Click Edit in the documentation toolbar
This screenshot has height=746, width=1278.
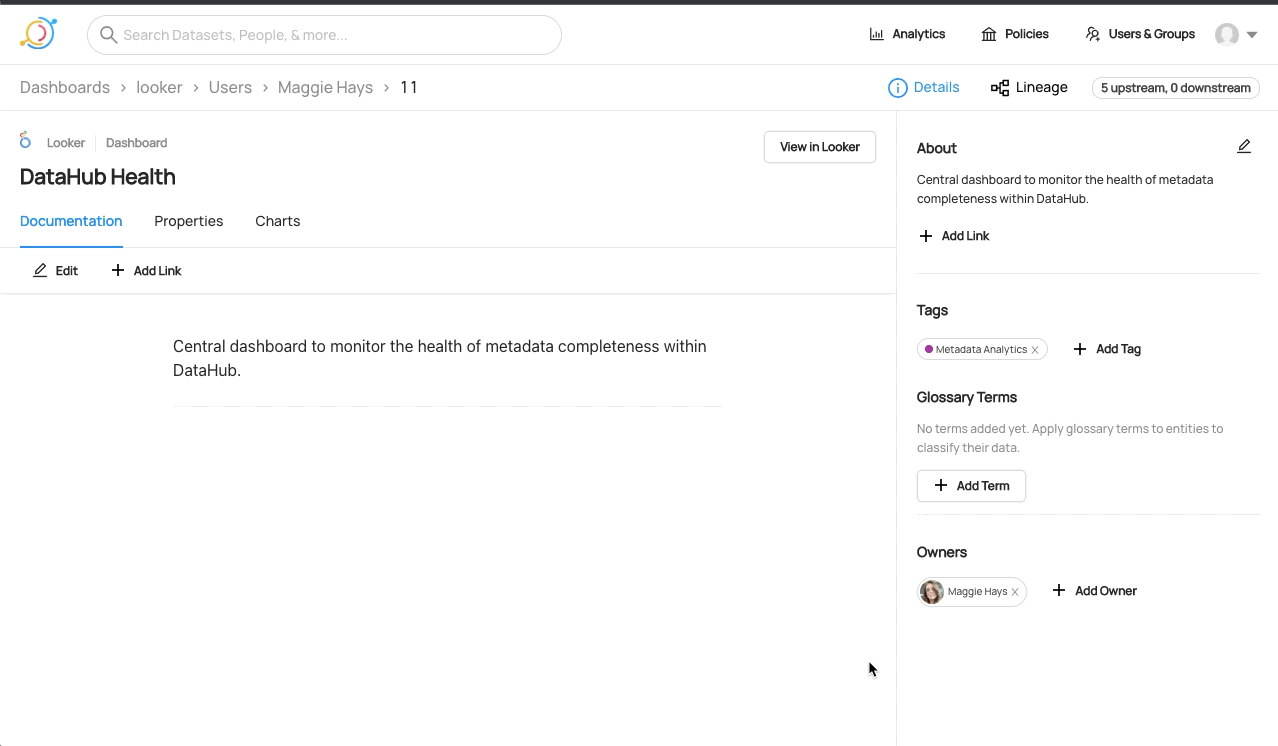pyautogui.click(x=56, y=271)
